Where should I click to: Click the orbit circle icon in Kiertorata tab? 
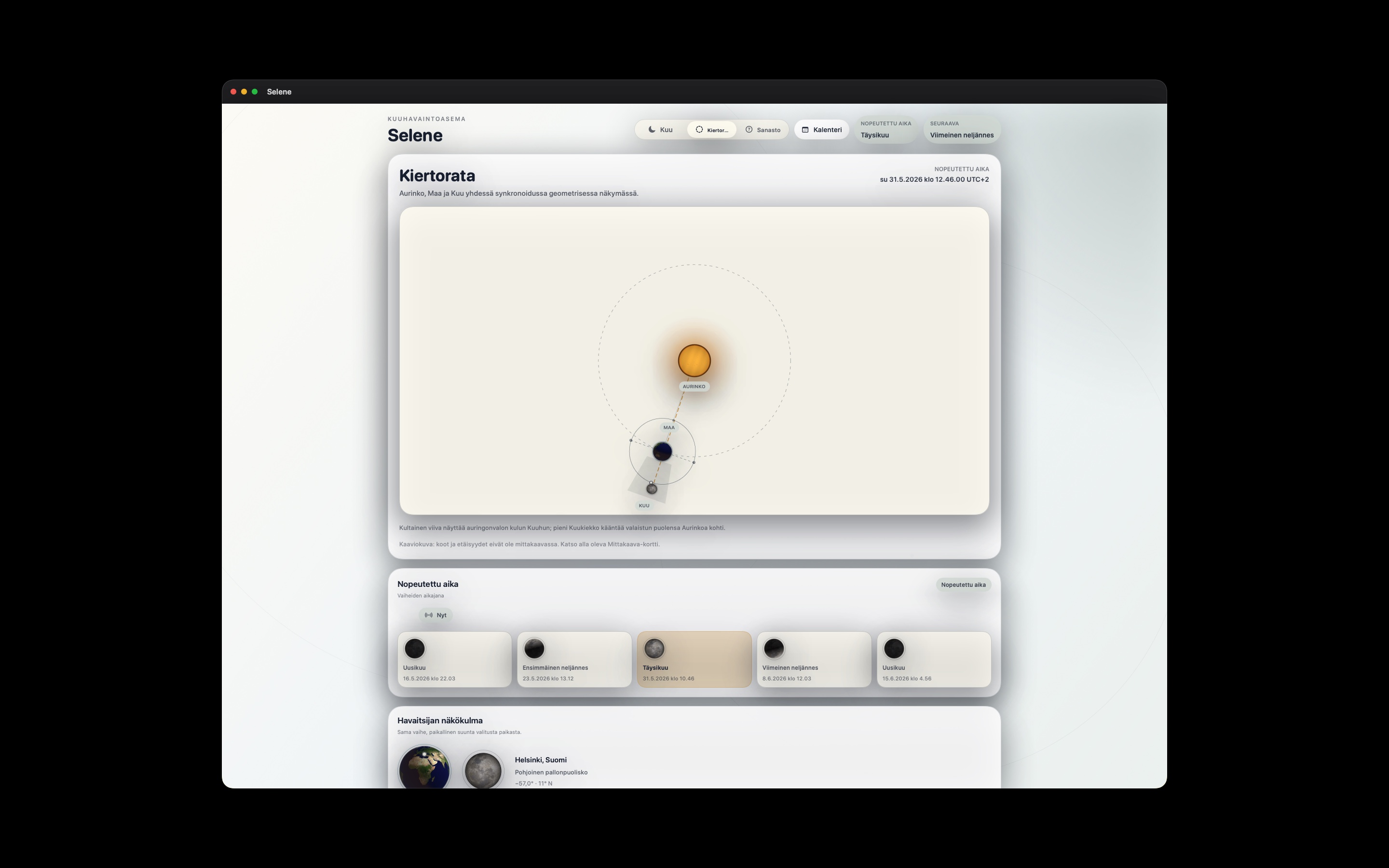699,130
